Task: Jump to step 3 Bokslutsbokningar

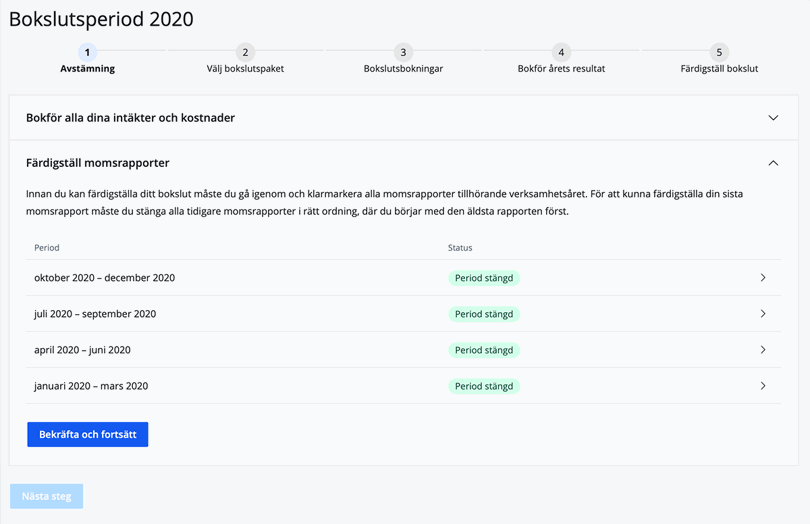Action: click(403, 52)
